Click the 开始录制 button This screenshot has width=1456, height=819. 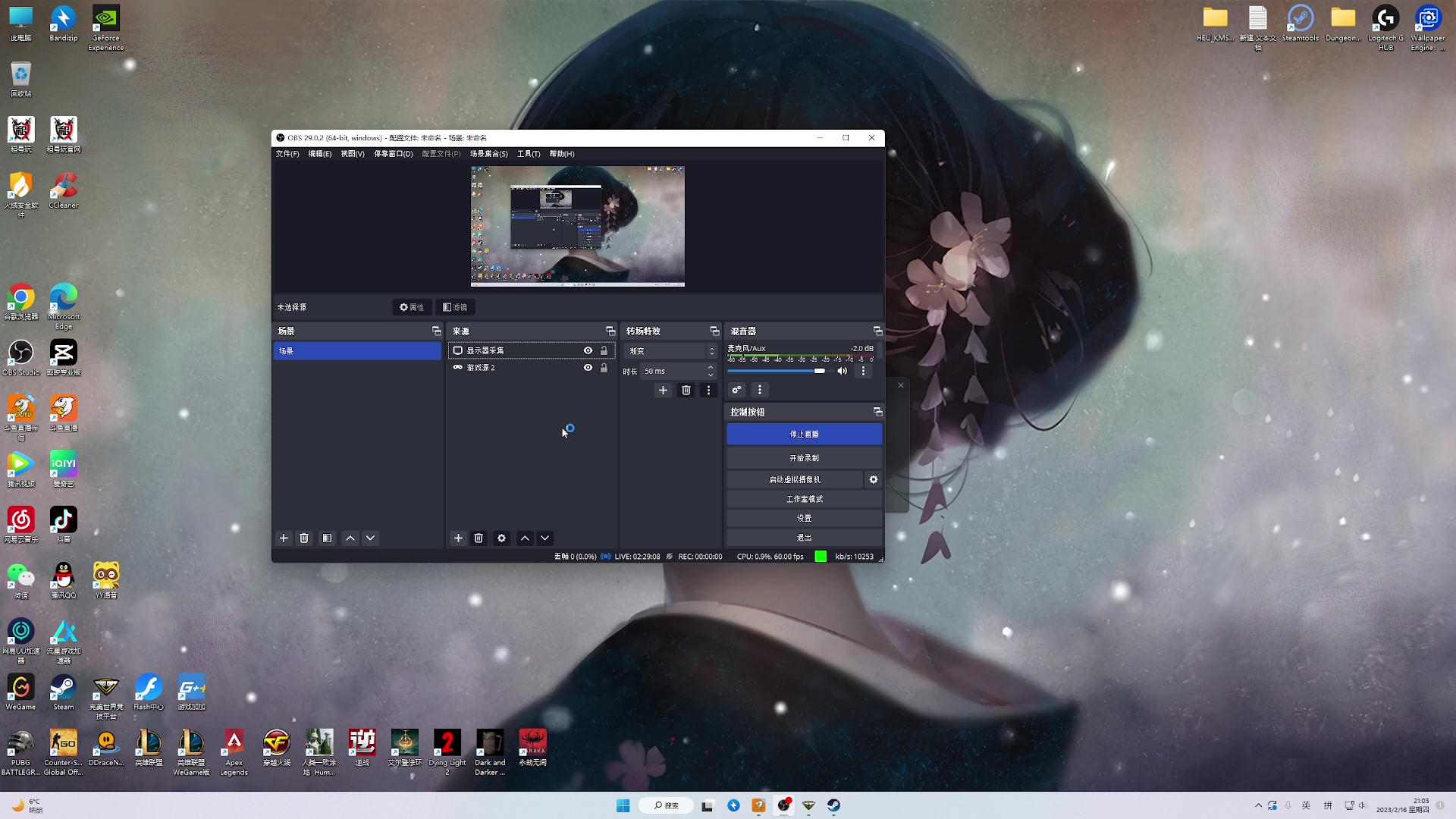pos(804,457)
